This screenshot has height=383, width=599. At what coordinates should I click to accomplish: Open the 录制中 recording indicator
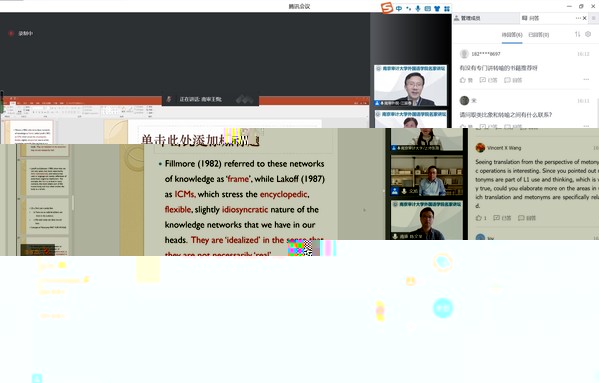(x=21, y=34)
